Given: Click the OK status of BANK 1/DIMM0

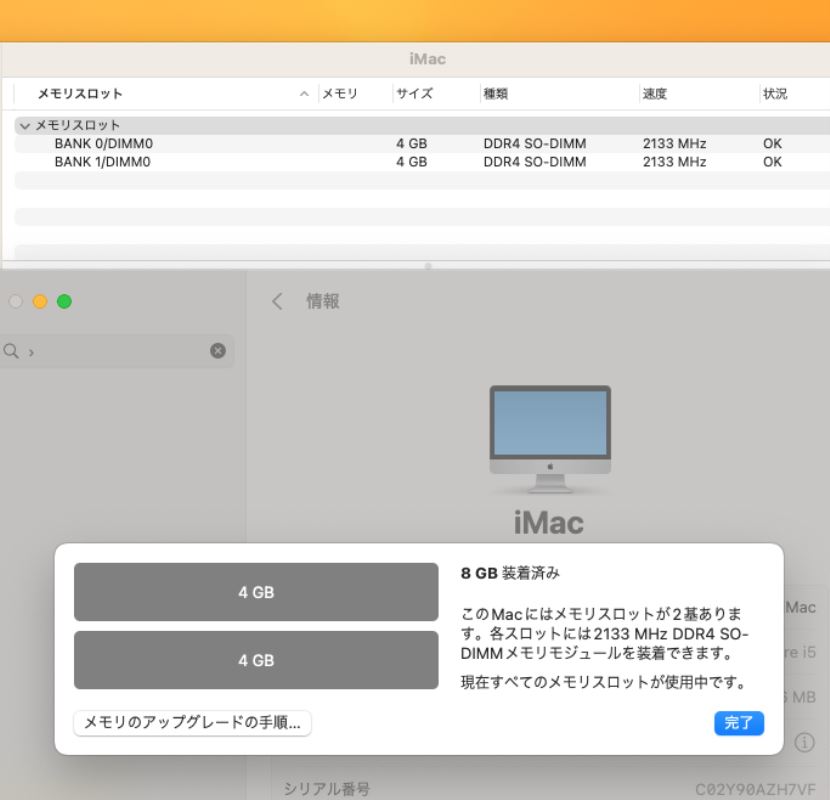Looking at the screenshot, I should point(772,161).
